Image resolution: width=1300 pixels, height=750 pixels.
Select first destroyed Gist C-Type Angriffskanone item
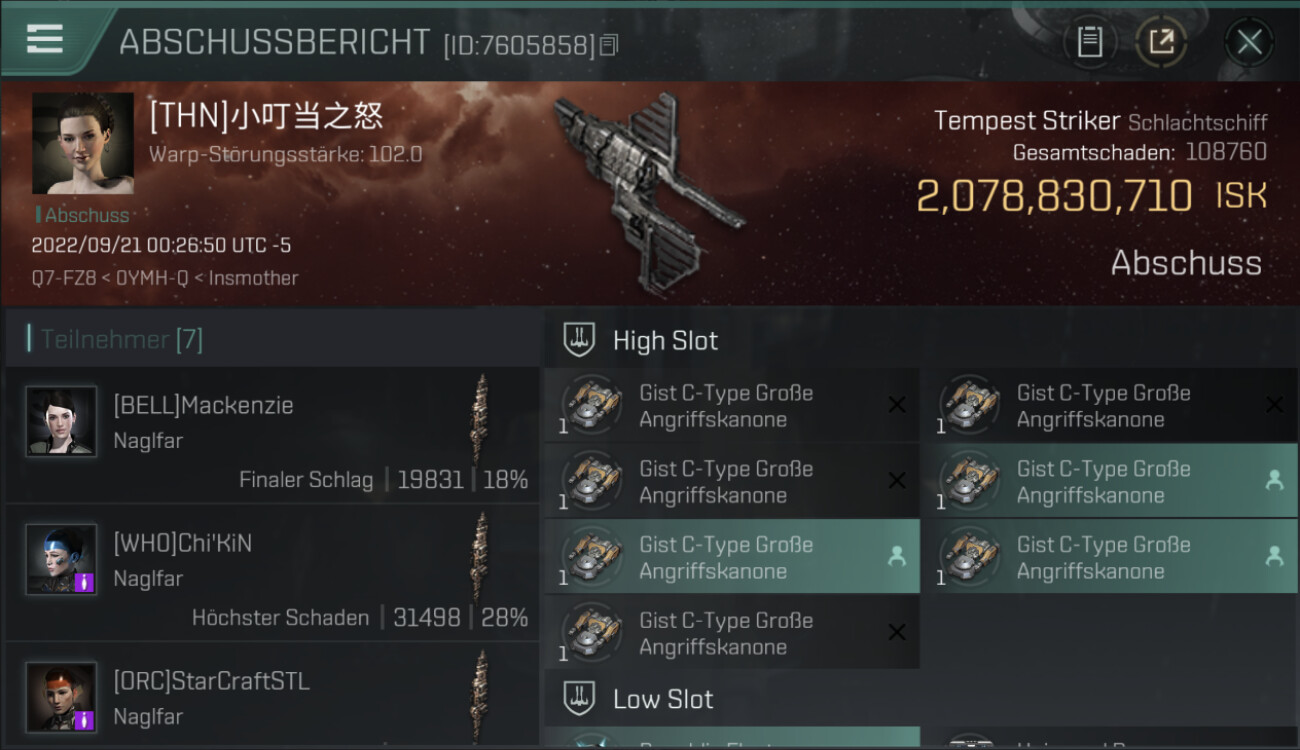tap(732, 406)
